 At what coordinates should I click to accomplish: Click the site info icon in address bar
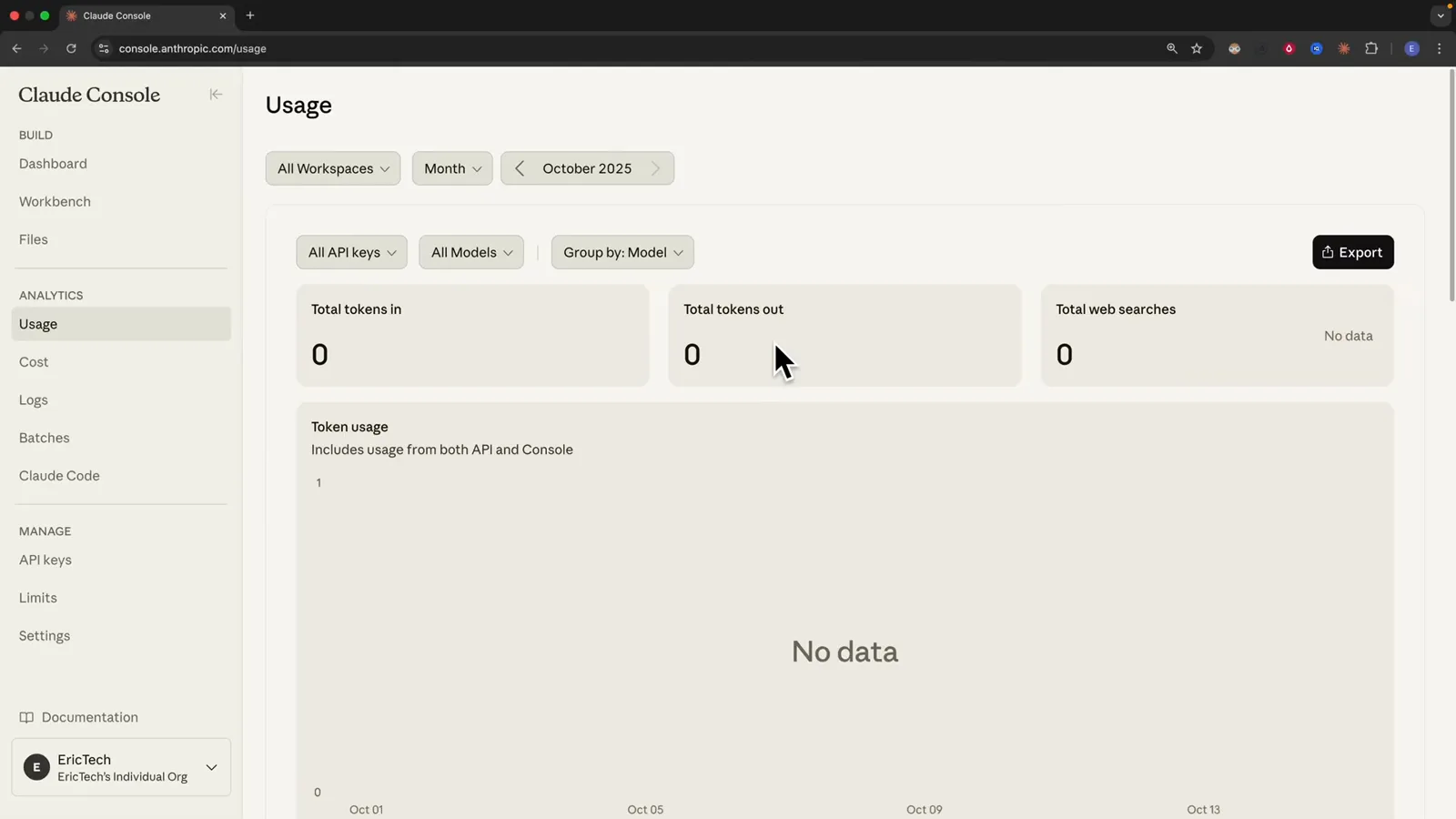click(104, 48)
